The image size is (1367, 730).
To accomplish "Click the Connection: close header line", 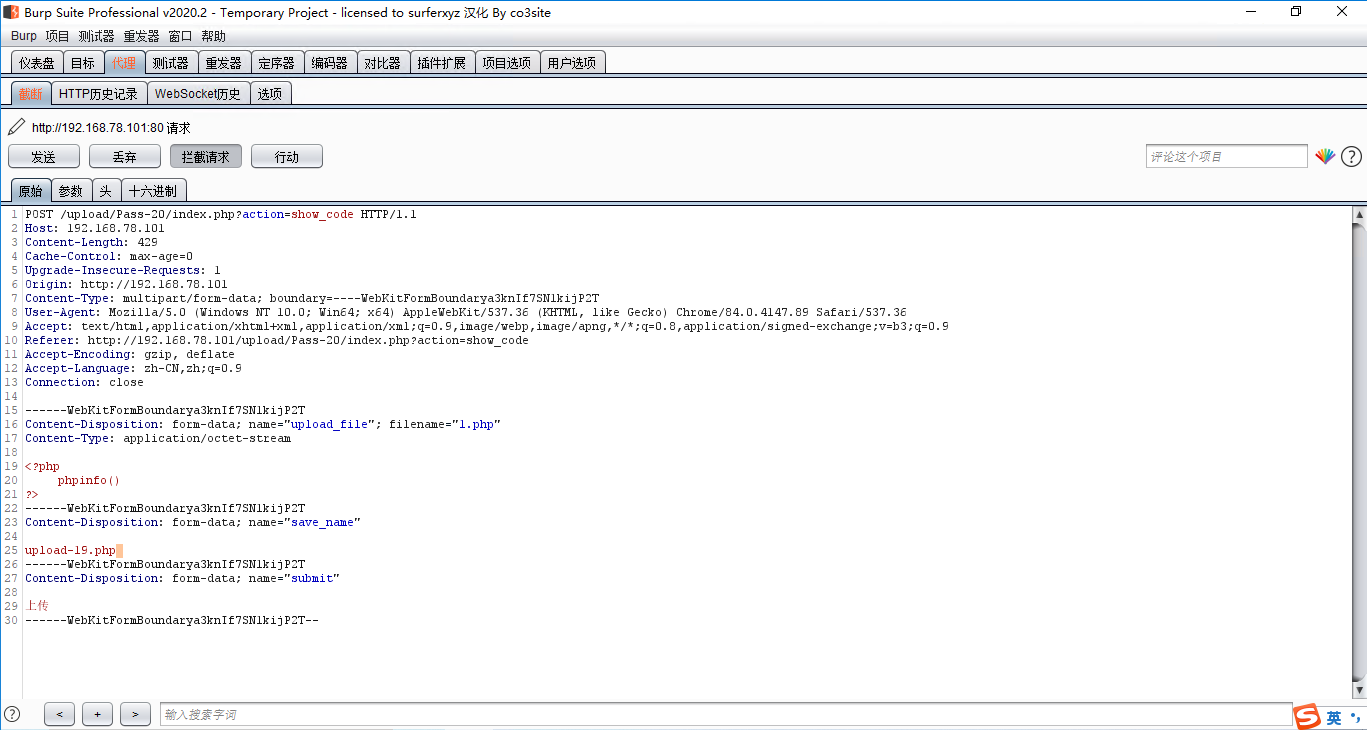I will 84,382.
